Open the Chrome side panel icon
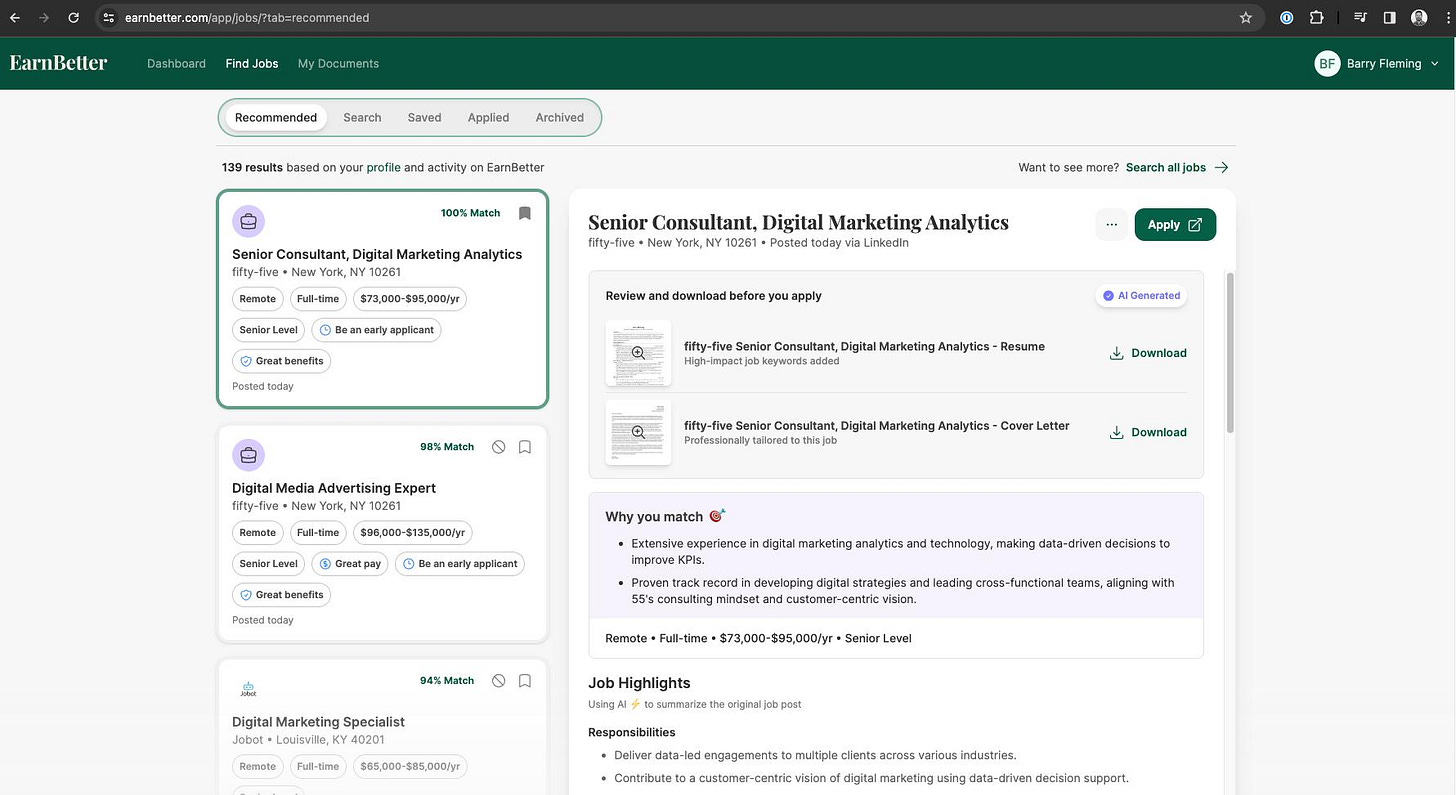Image resolution: width=1456 pixels, height=795 pixels. coord(1389,17)
